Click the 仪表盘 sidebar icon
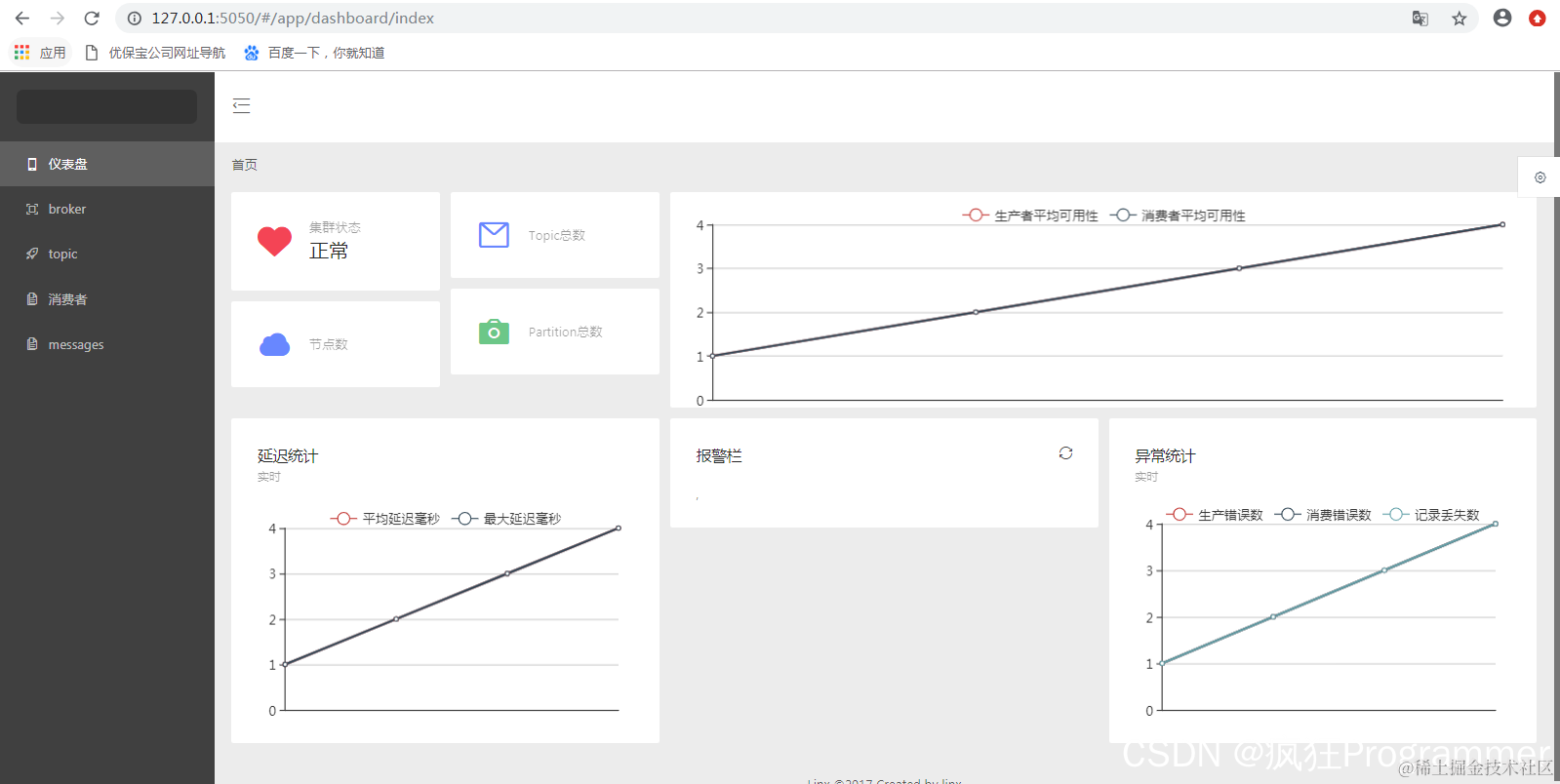This screenshot has width=1560, height=784. click(32, 164)
